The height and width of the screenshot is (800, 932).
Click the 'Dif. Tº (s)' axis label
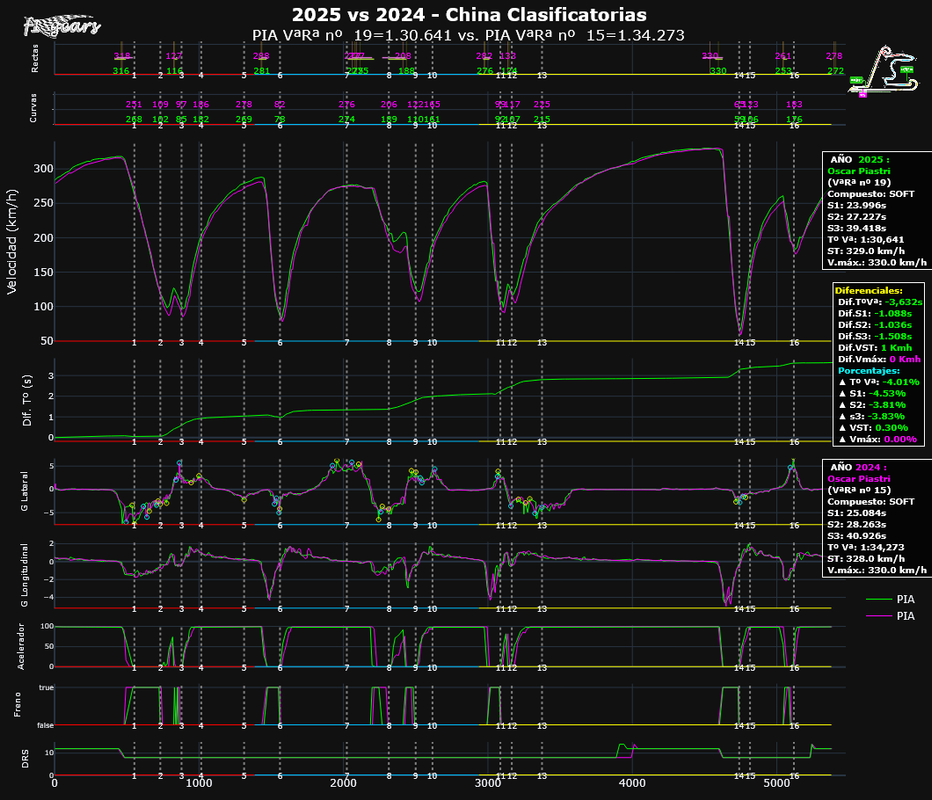pyautogui.click(x=27, y=400)
